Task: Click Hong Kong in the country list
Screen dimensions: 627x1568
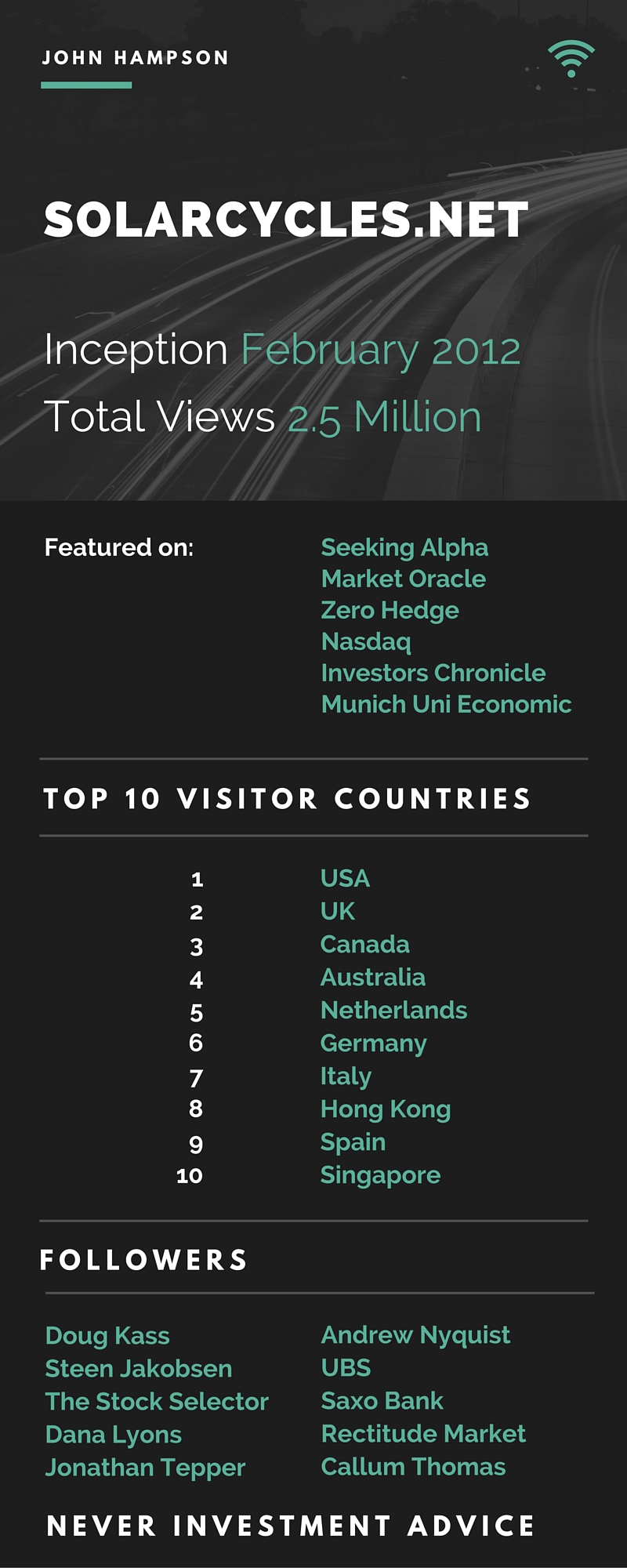Action: 385,1109
